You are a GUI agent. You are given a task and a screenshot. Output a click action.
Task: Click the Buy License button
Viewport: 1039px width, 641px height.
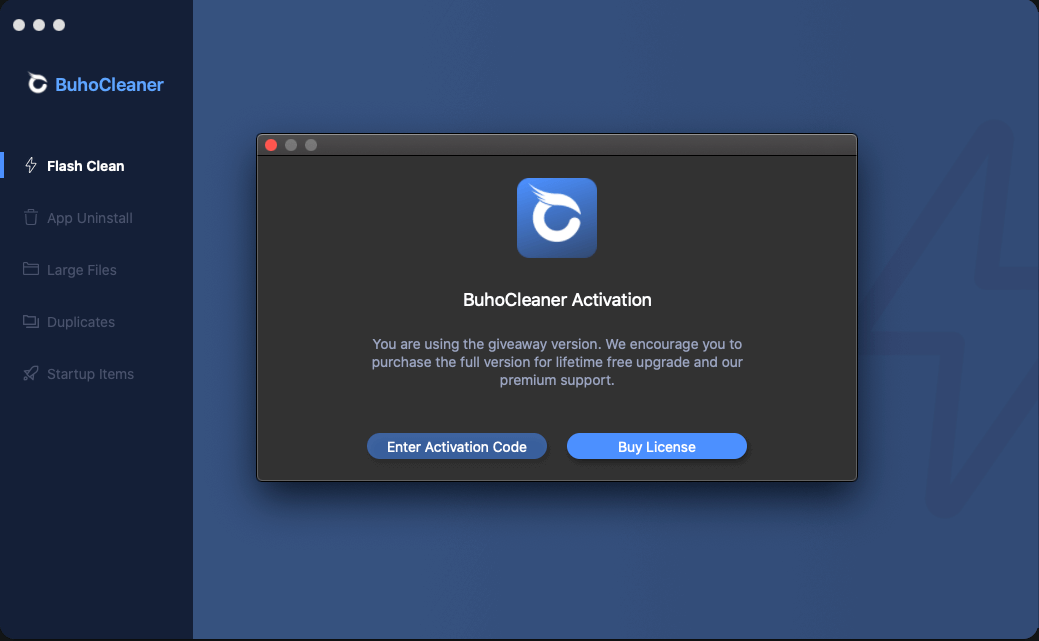point(657,446)
